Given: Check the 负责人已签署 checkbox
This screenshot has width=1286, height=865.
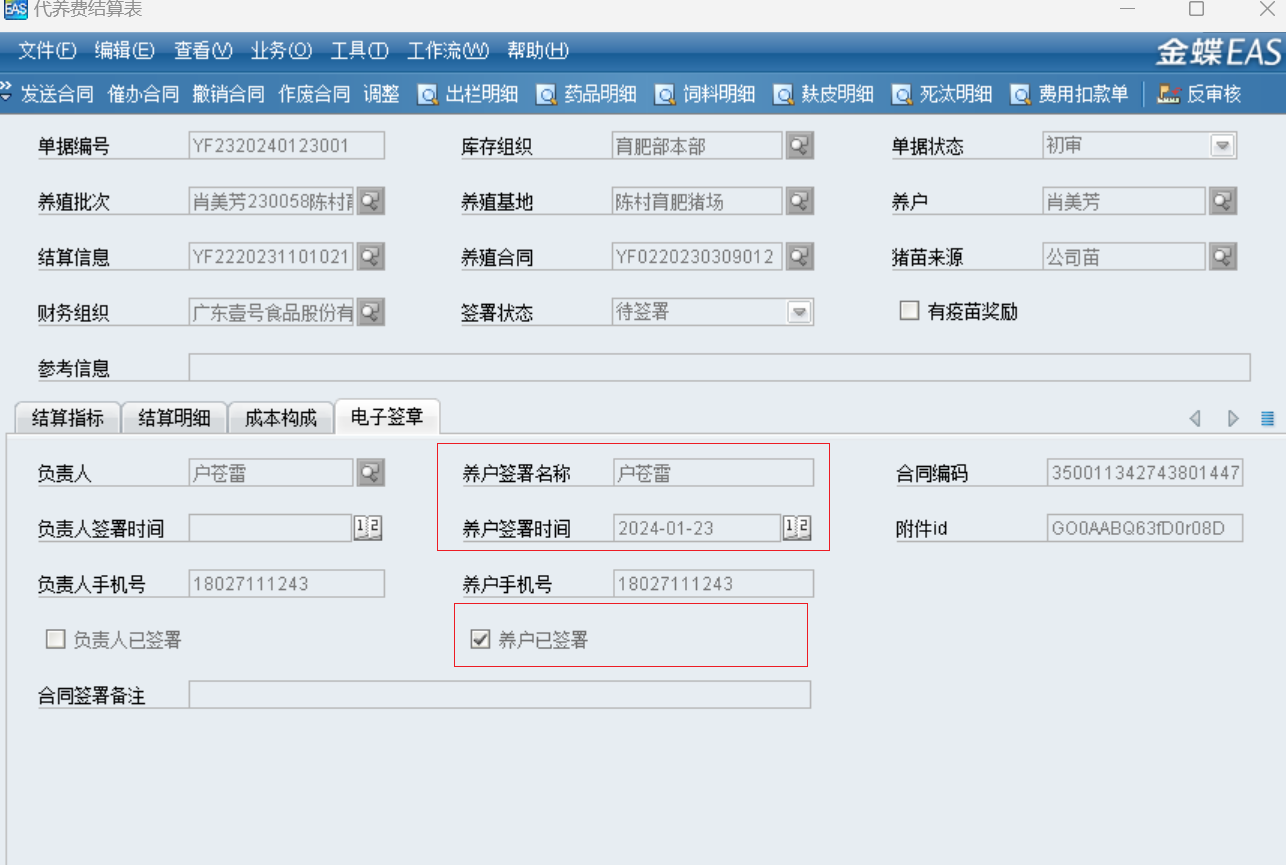Looking at the screenshot, I should [x=56, y=640].
